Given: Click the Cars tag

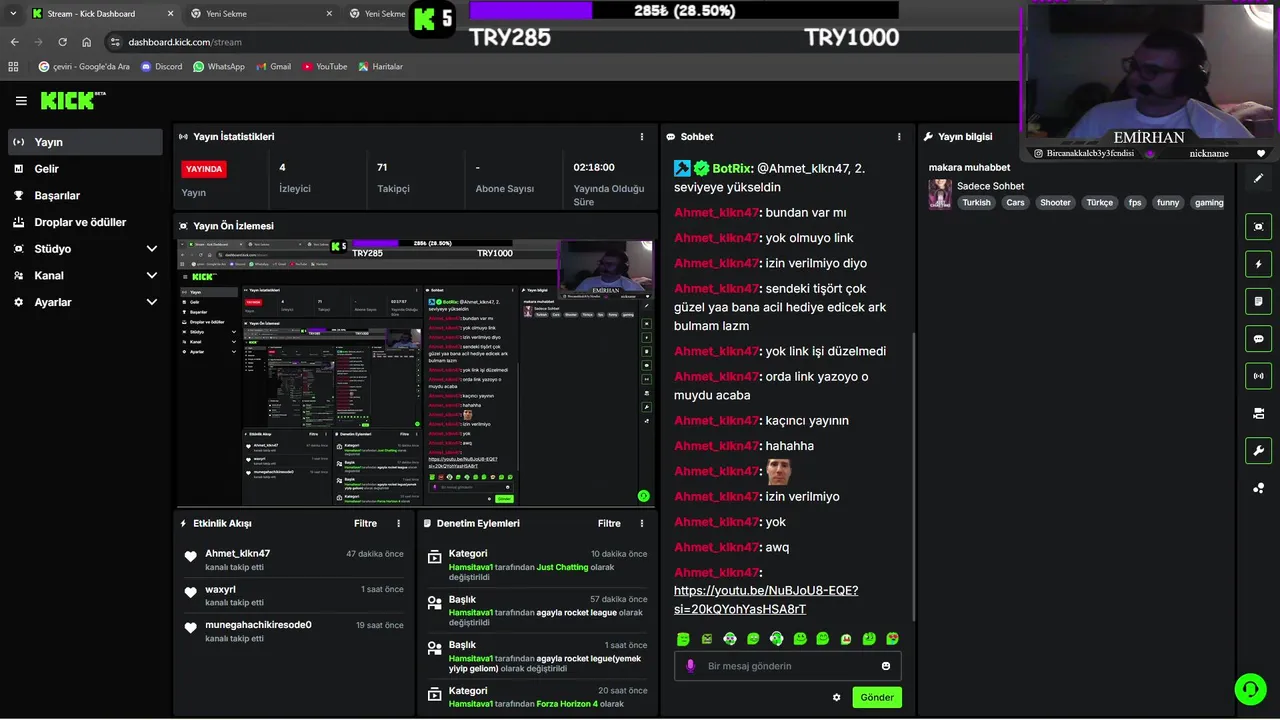Looking at the screenshot, I should 1015,203.
